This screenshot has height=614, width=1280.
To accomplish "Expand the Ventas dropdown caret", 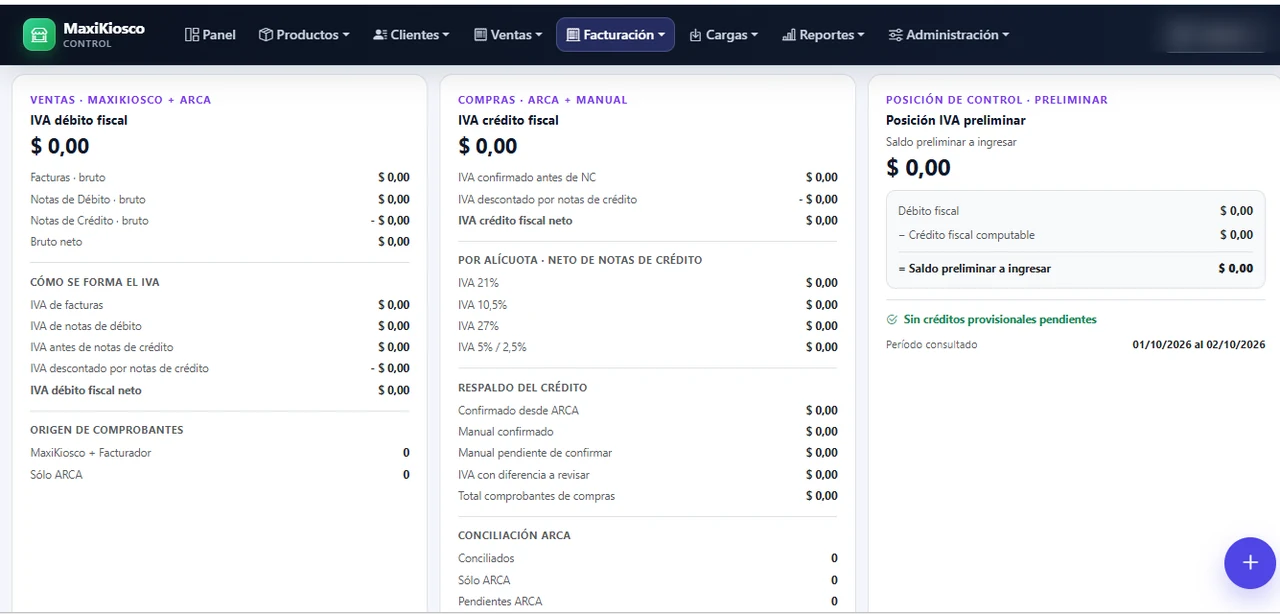I will pos(539,35).
